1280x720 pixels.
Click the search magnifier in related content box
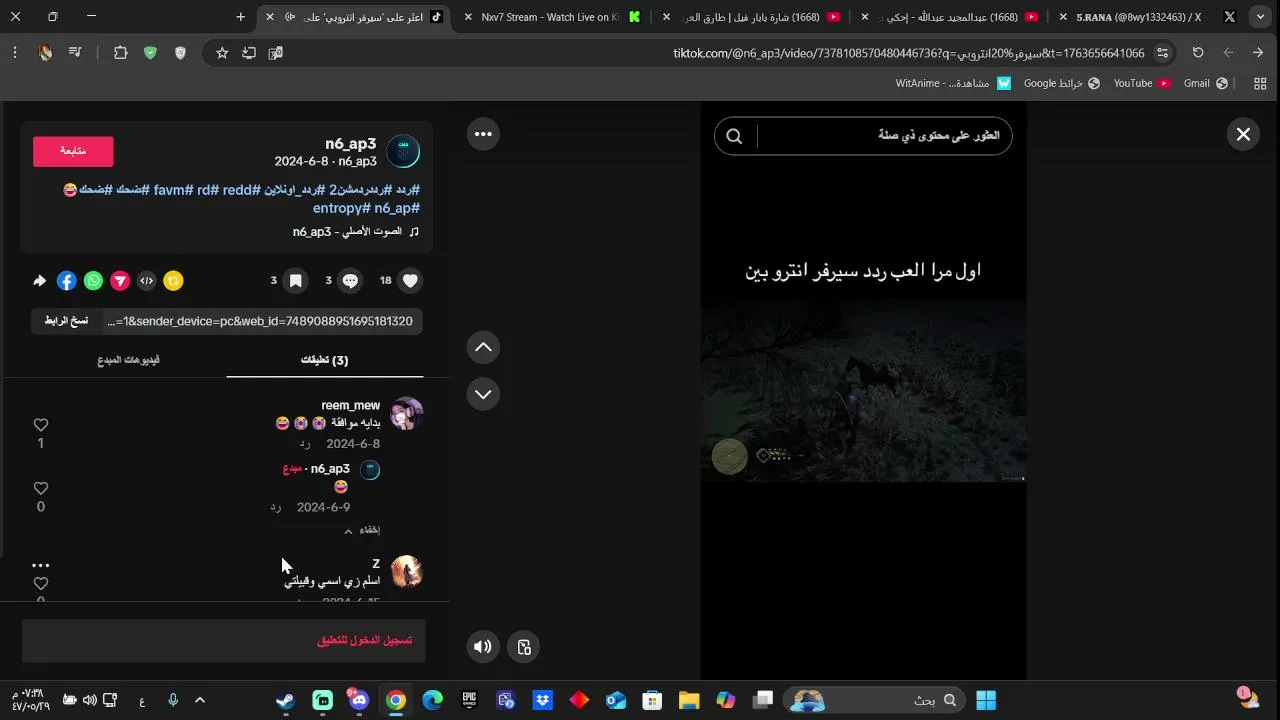(x=734, y=136)
